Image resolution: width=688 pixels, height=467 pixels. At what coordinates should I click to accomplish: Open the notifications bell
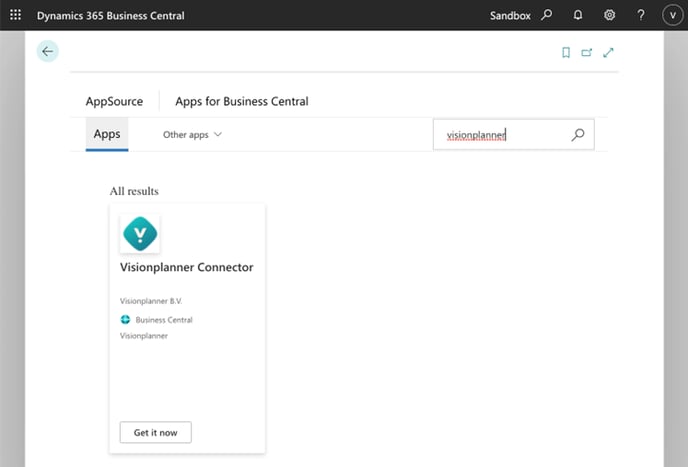578,15
